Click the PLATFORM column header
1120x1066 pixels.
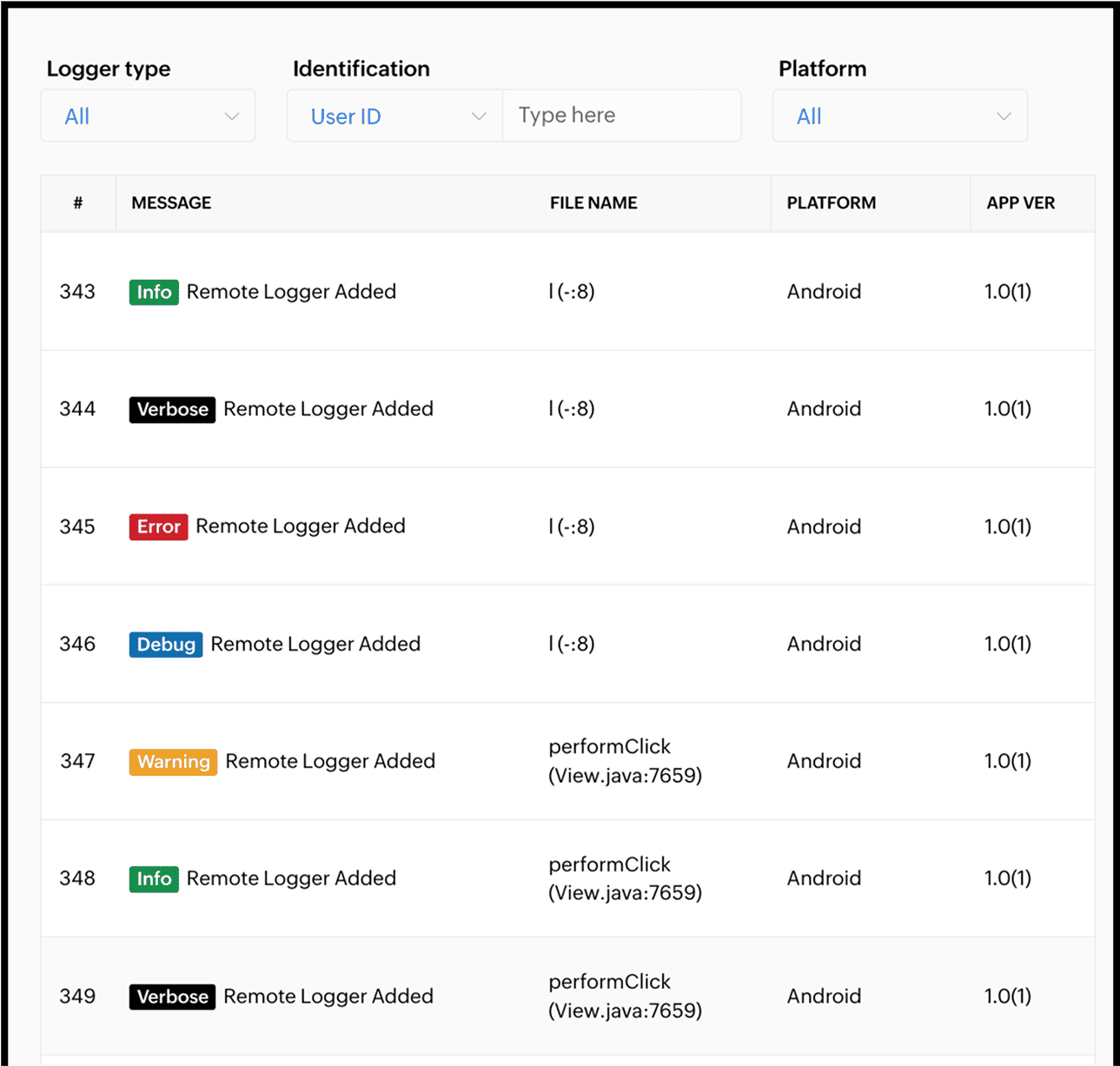point(831,203)
